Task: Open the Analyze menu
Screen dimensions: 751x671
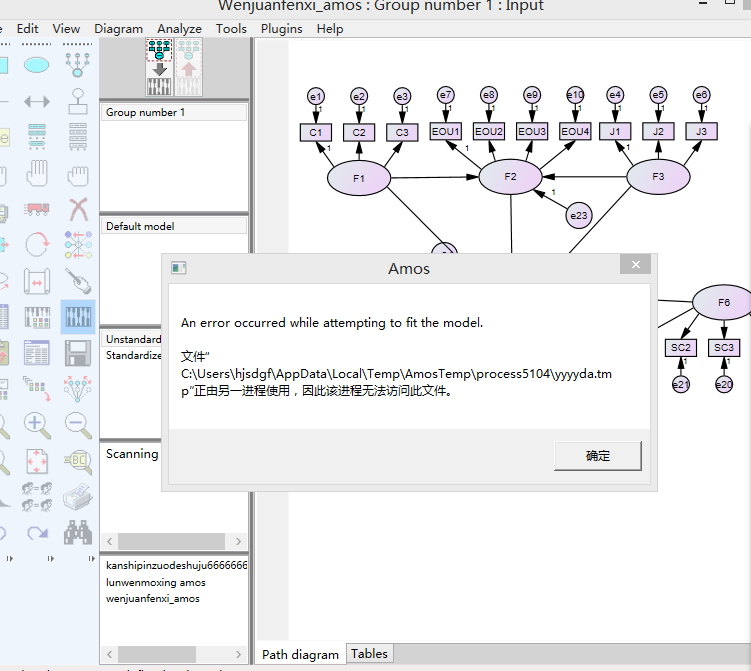Action: point(179,29)
